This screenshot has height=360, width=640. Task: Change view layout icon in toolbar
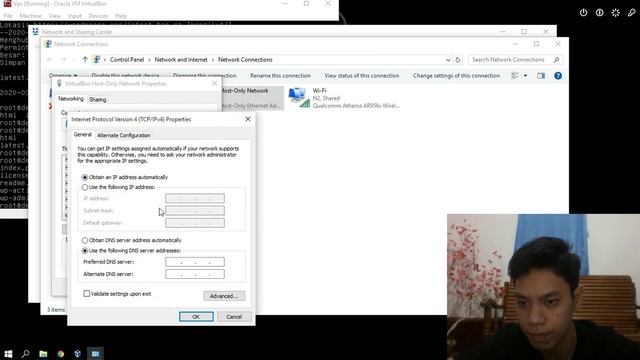point(515,76)
